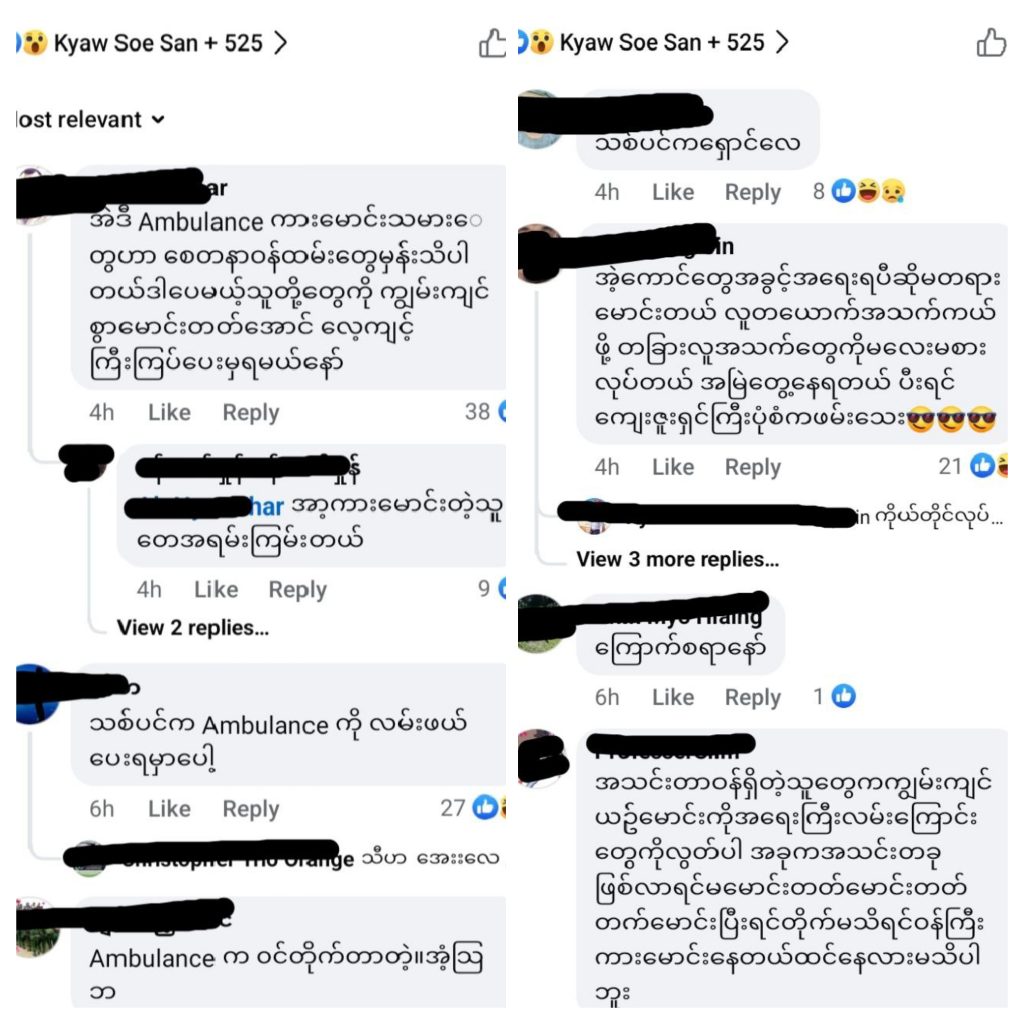Tap the thumbs-up icon in left panel header

(x=492, y=43)
